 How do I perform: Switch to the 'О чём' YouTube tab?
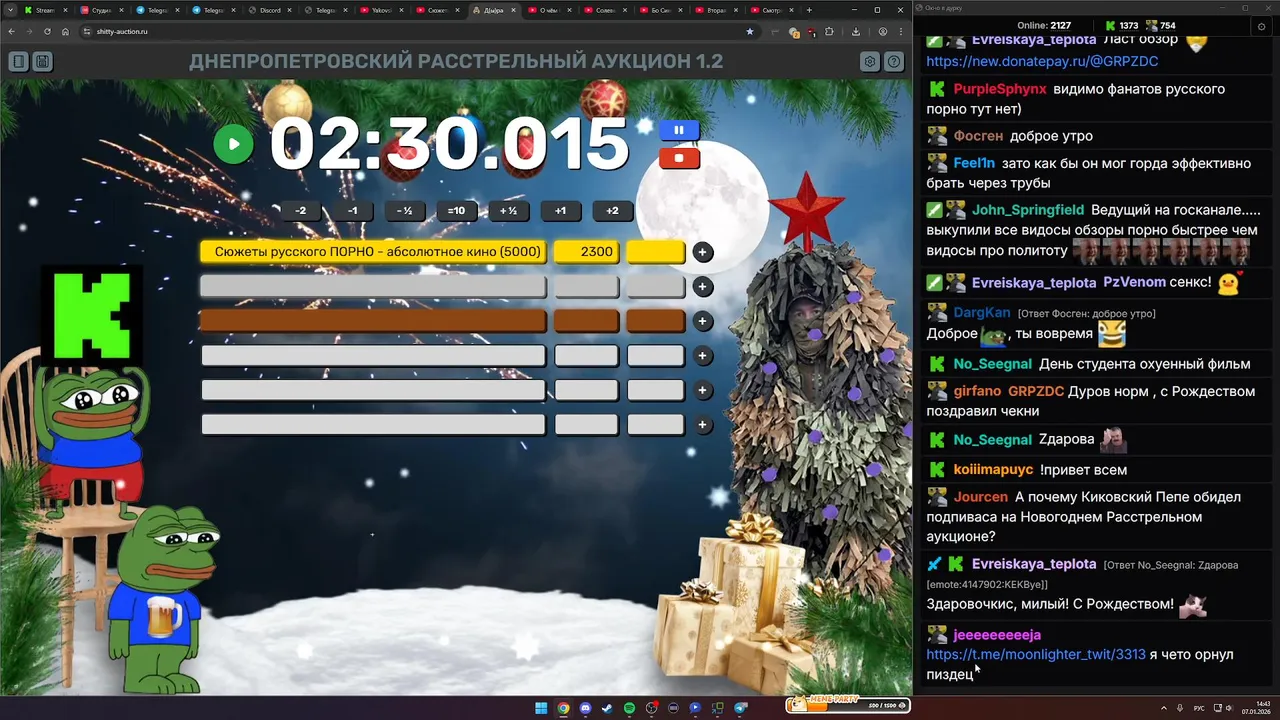548,10
